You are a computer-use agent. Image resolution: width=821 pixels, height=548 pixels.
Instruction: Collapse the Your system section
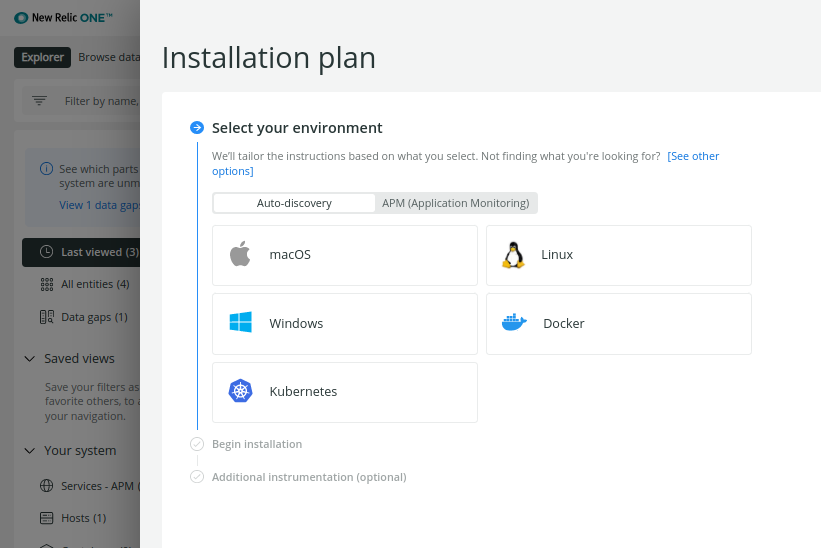tap(30, 451)
